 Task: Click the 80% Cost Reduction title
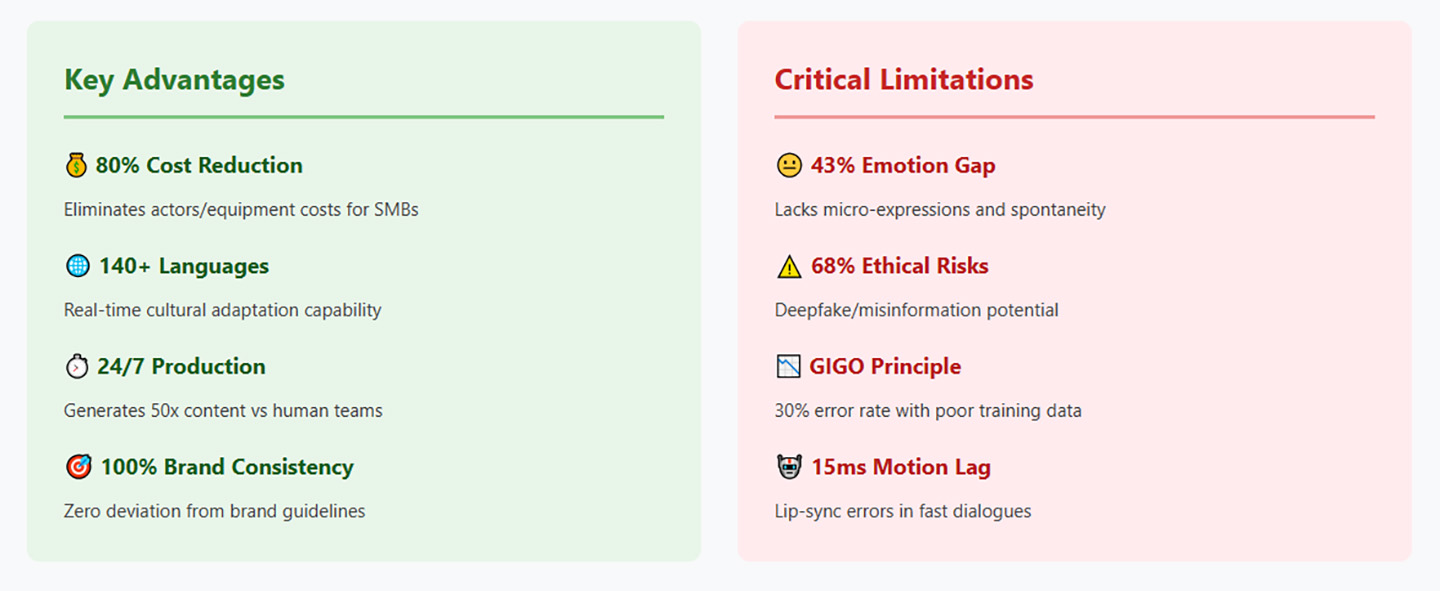point(199,165)
